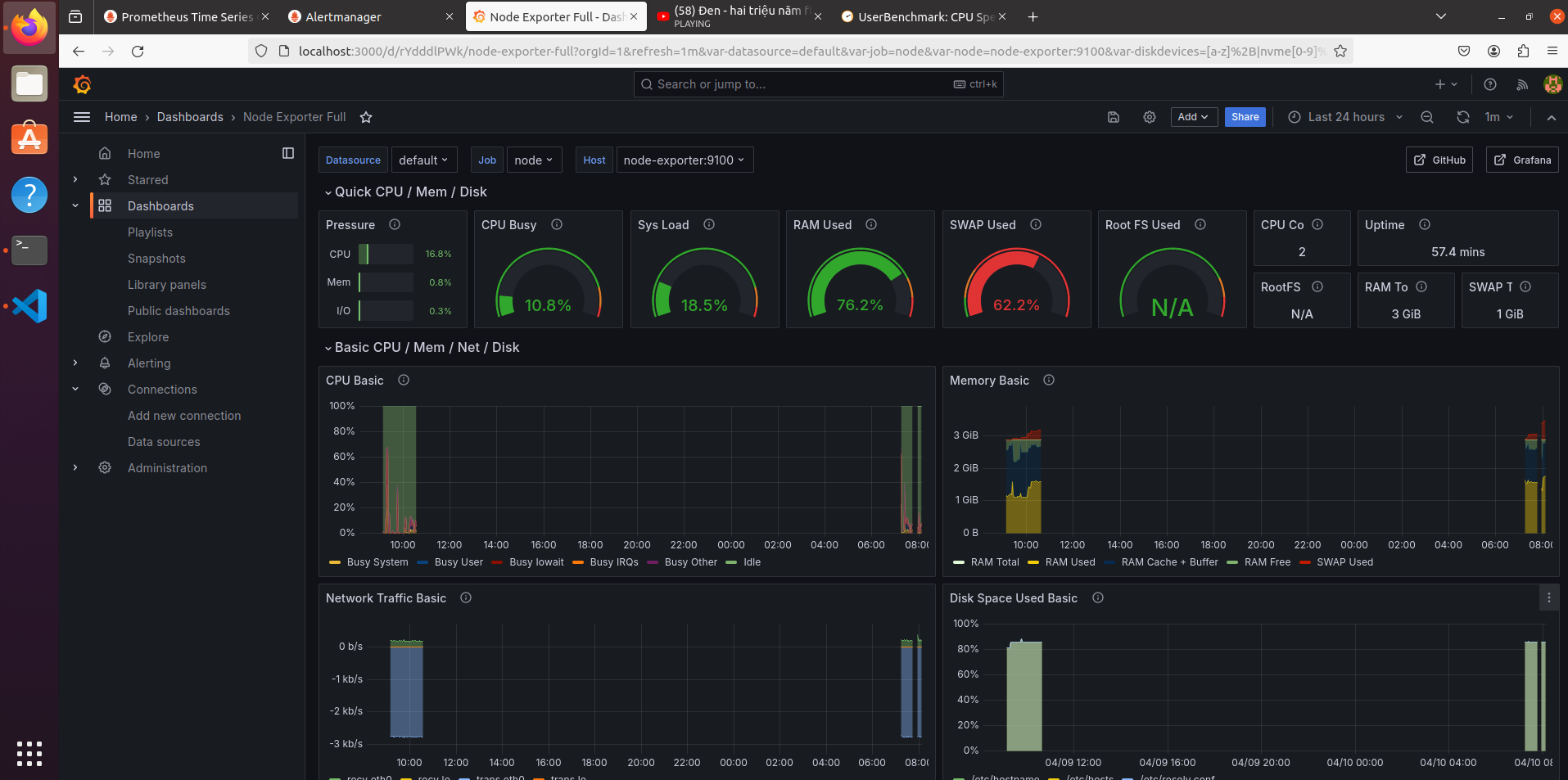Show info for the Root FS Used panel
The height and width of the screenshot is (780, 1568).
(1200, 224)
